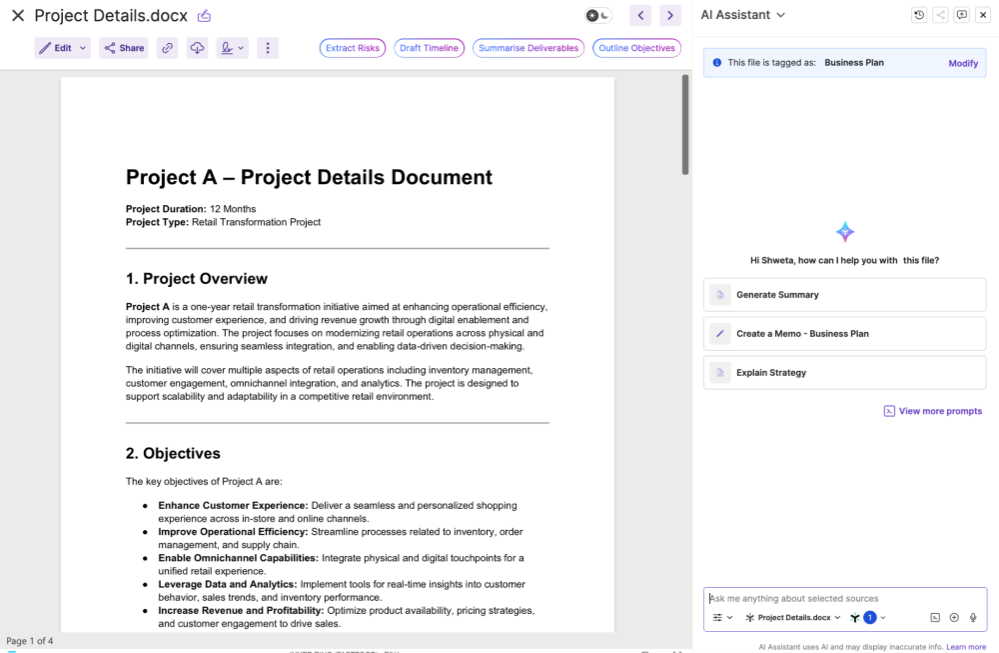Open View more prompts link
999x653 pixels.
933,411
